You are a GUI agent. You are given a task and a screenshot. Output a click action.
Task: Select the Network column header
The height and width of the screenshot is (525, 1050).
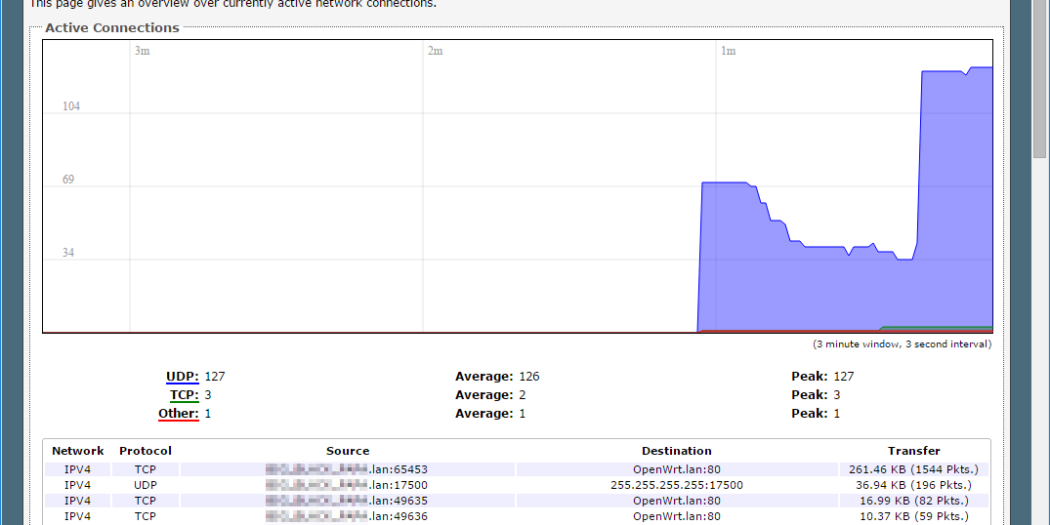pos(78,451)
